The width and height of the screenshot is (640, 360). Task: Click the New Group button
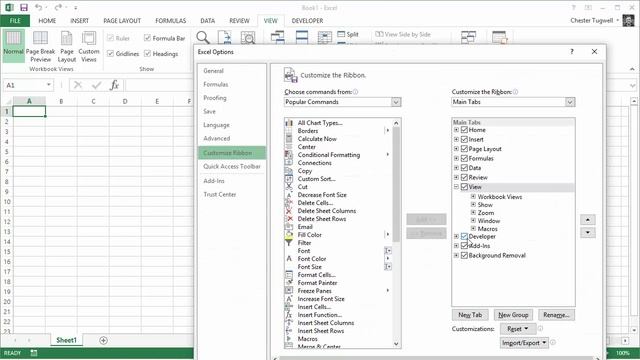(513, 315)
